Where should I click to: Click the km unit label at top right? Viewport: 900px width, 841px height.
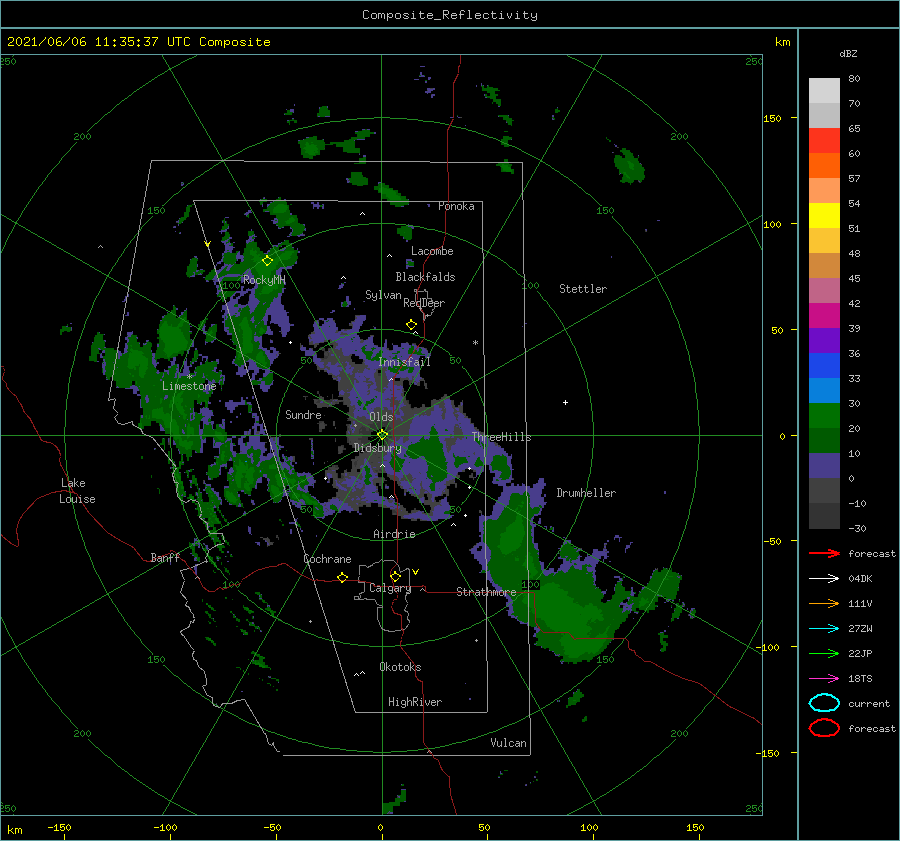tap(782, 42)
